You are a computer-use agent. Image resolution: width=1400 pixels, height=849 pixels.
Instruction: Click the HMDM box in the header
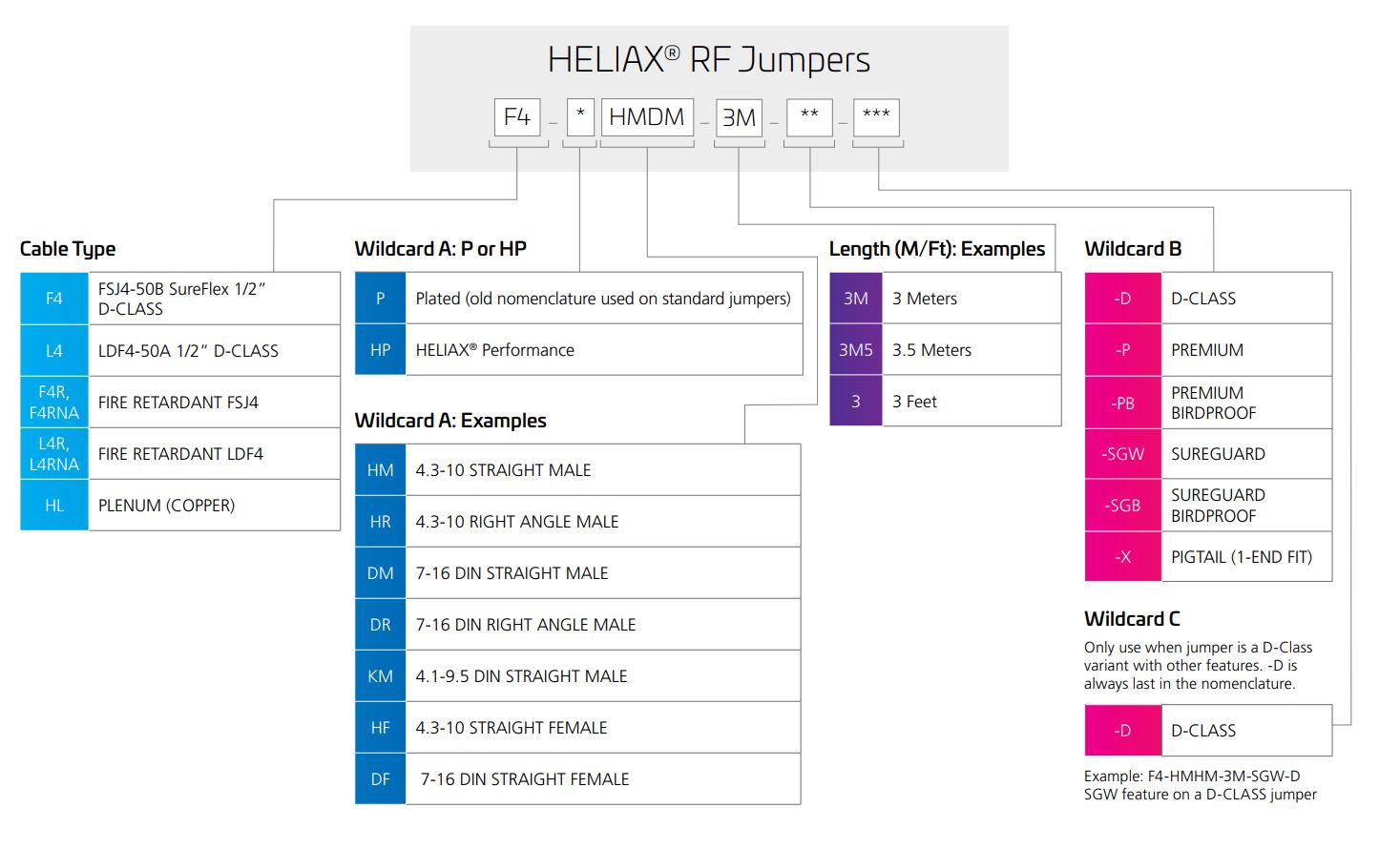pyautogui.click(x=647, y=117)
